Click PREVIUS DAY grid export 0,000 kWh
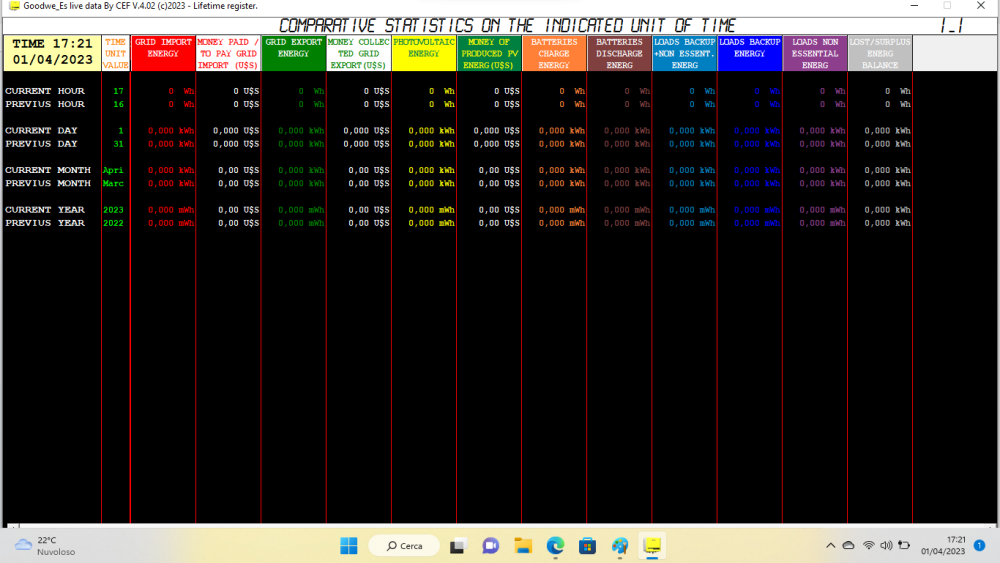The width and height of the screenshot is (1000, 563). coord(301,143)
